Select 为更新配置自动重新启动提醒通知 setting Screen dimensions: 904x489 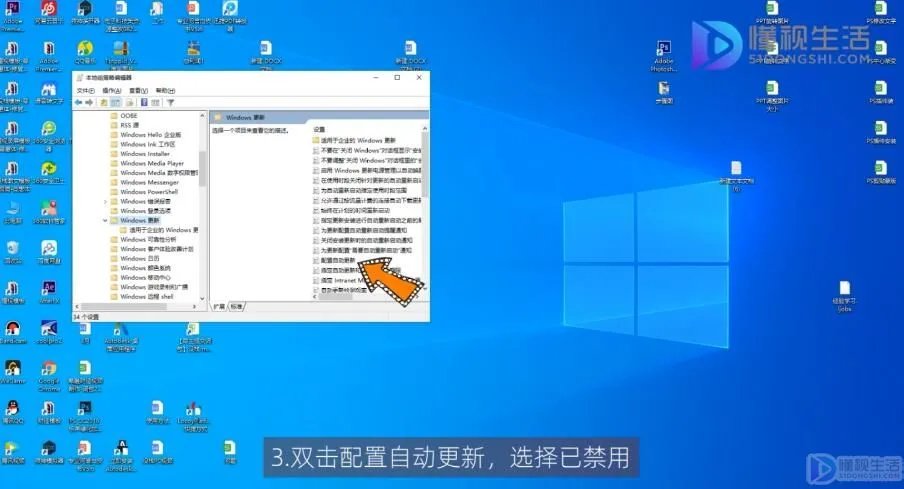click(x=360, y=231)
